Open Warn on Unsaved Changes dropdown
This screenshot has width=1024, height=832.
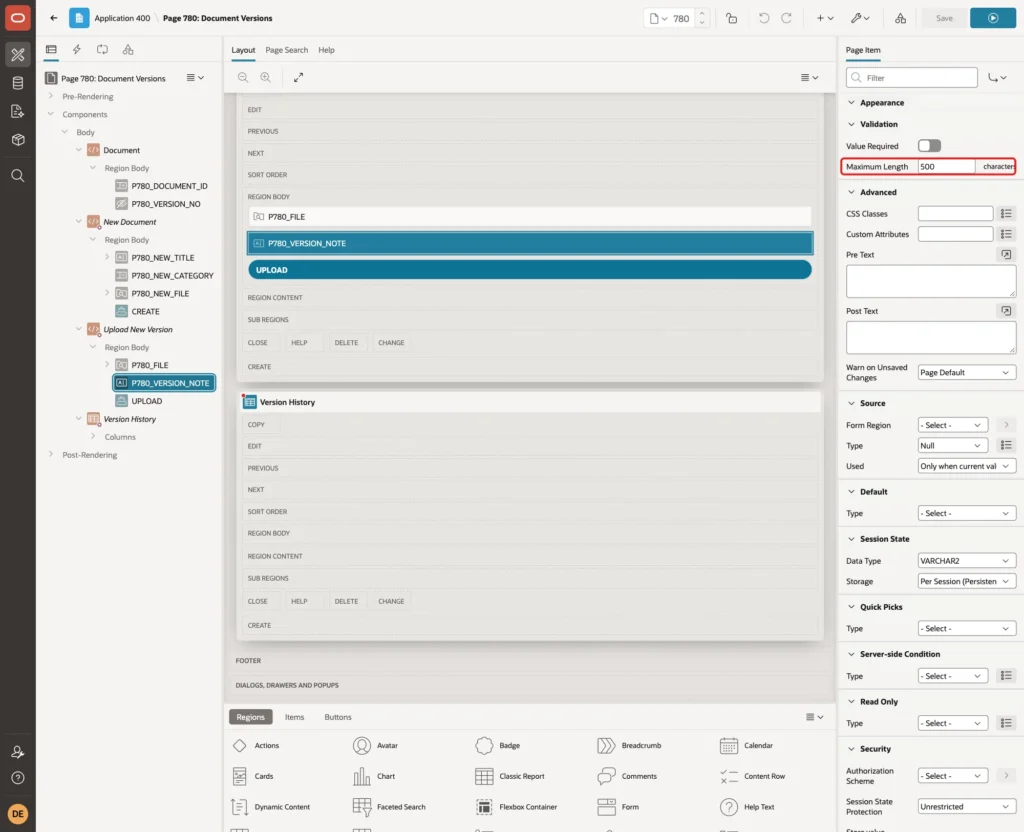pos(966,372)
